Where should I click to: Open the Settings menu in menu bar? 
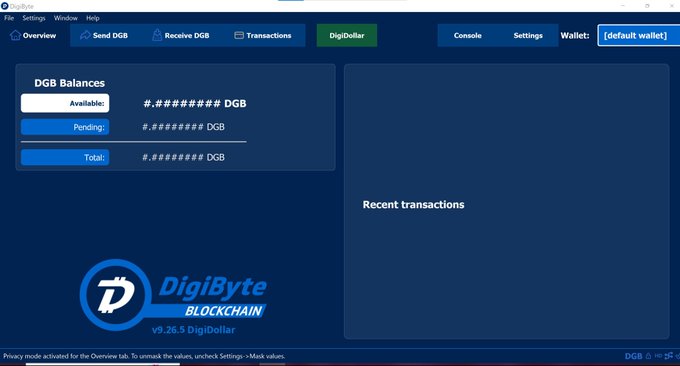tap(34, 18)
